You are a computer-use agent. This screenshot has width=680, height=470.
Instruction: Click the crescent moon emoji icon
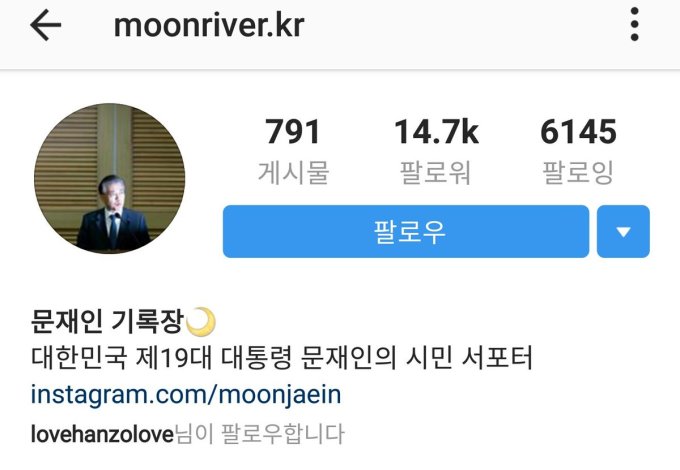(200, 322)
